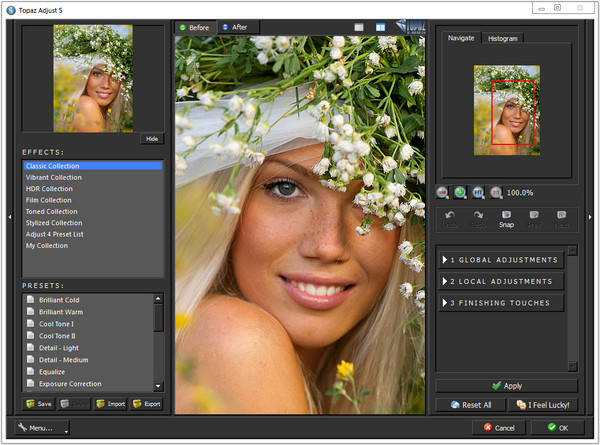
Task: Open the Histogram tab
Action: [502, 38]
